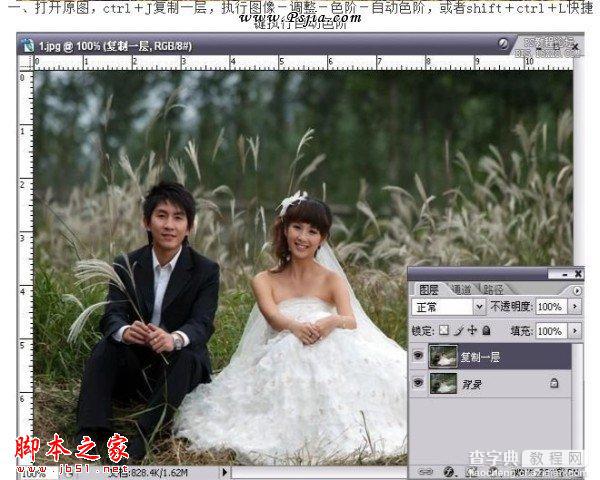Select the 复制一层 layer name
This screenshot has height=480, width=600.
[480, 357]
